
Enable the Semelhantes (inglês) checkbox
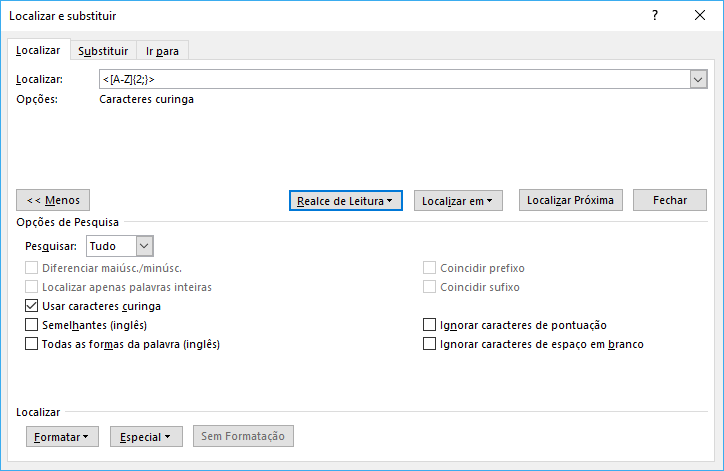31,325
